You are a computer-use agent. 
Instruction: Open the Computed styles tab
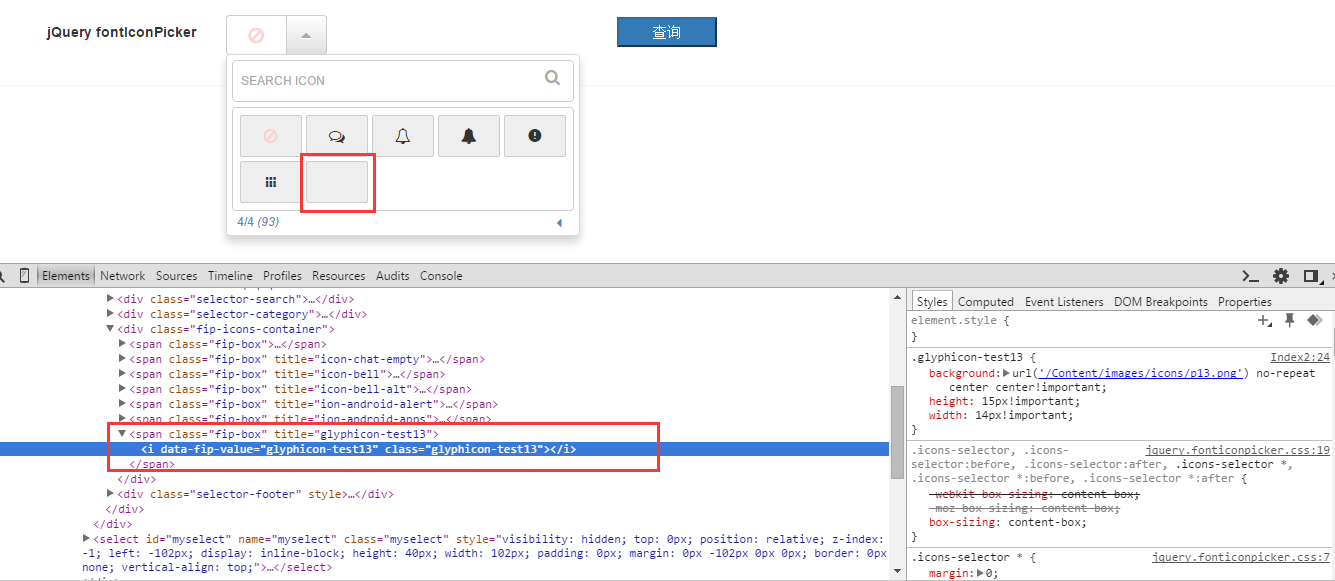point(985,302)
